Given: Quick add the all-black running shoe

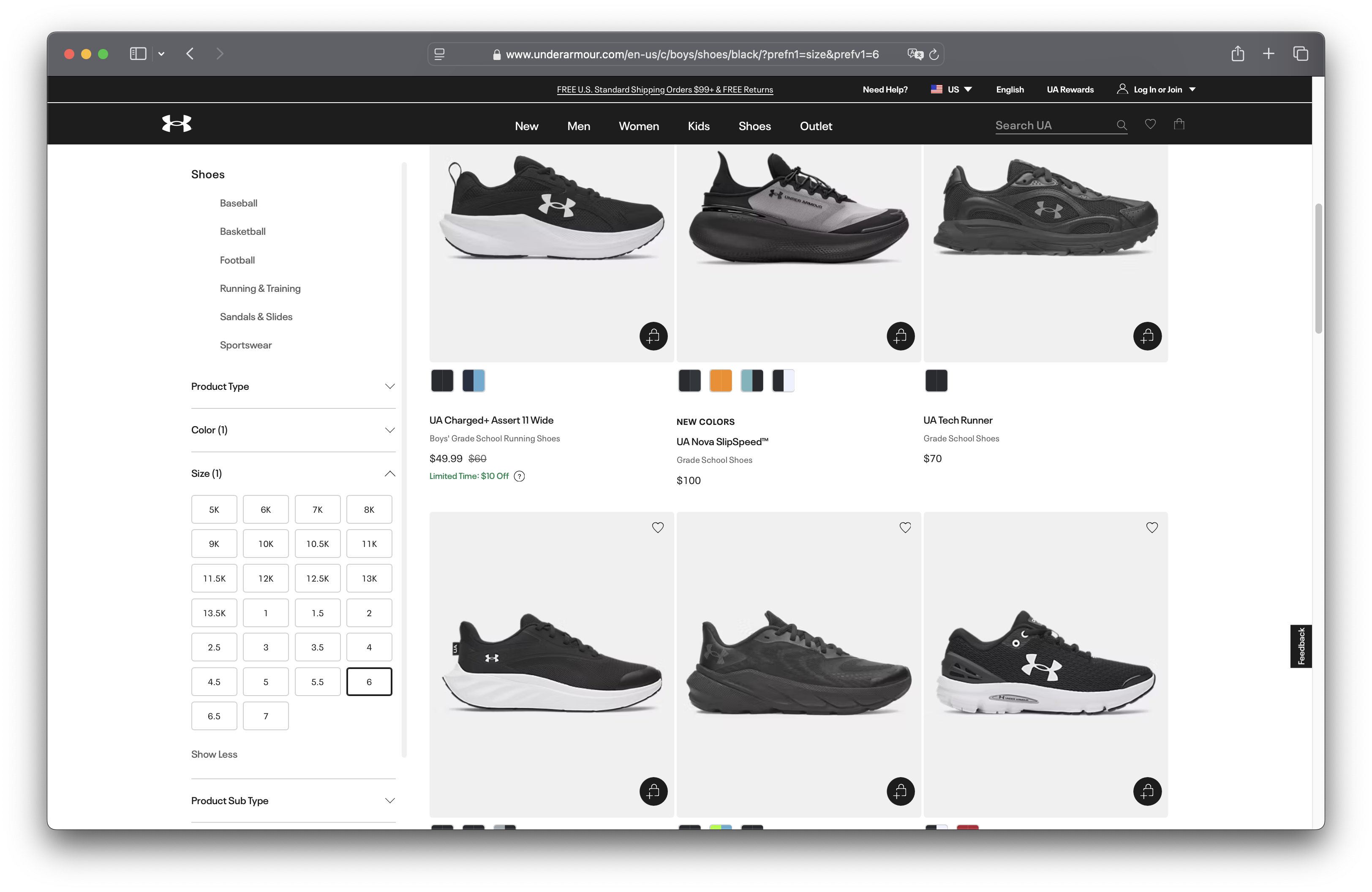Looking at the screenshot, I should 901,792.
